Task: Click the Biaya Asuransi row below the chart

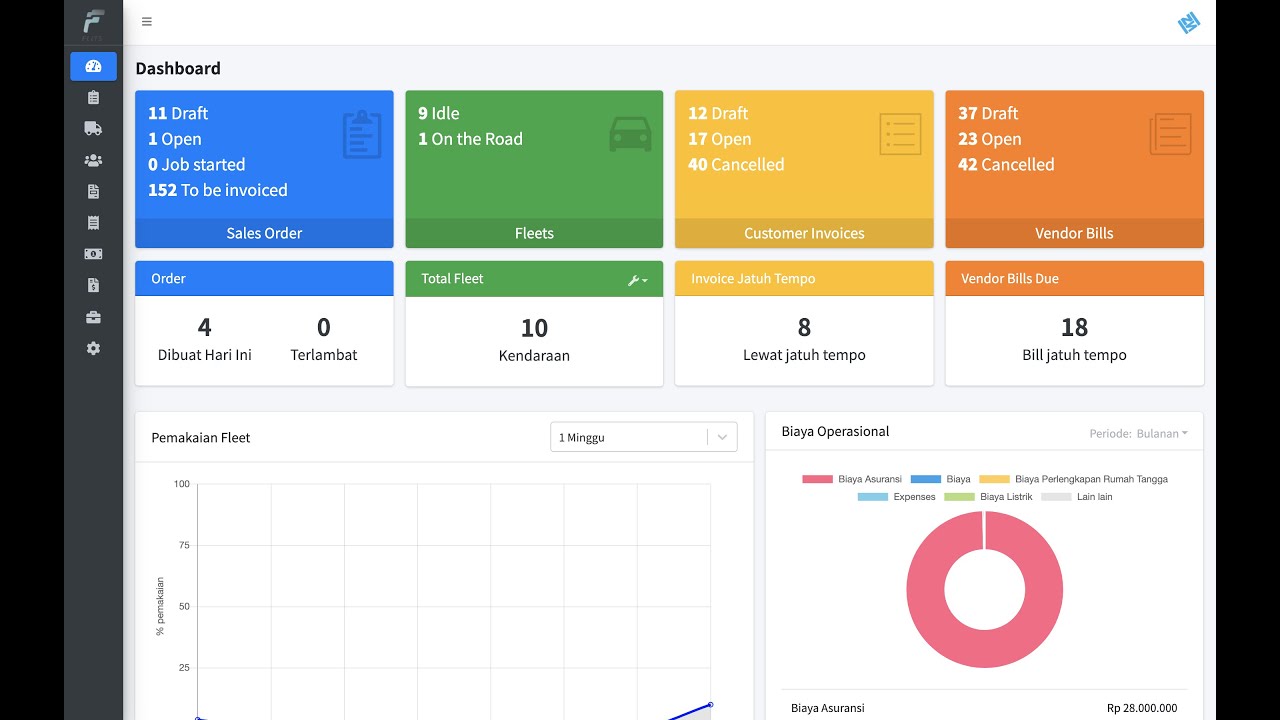Action: point(984,707)
